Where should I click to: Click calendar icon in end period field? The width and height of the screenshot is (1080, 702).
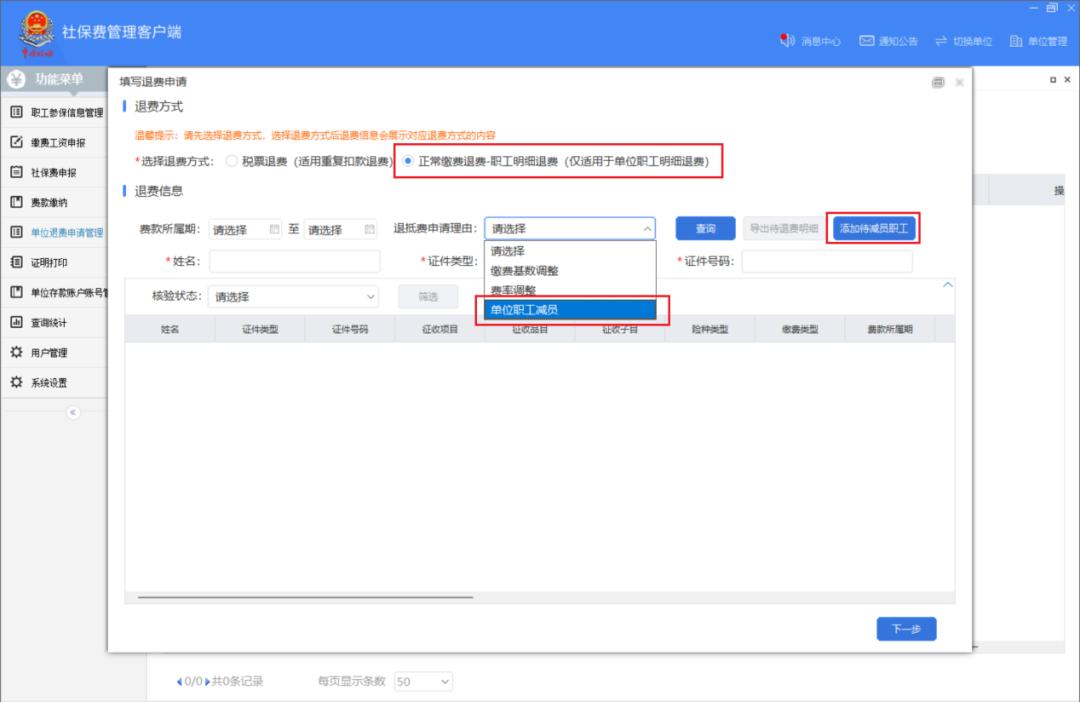click(x=370, y=229)
